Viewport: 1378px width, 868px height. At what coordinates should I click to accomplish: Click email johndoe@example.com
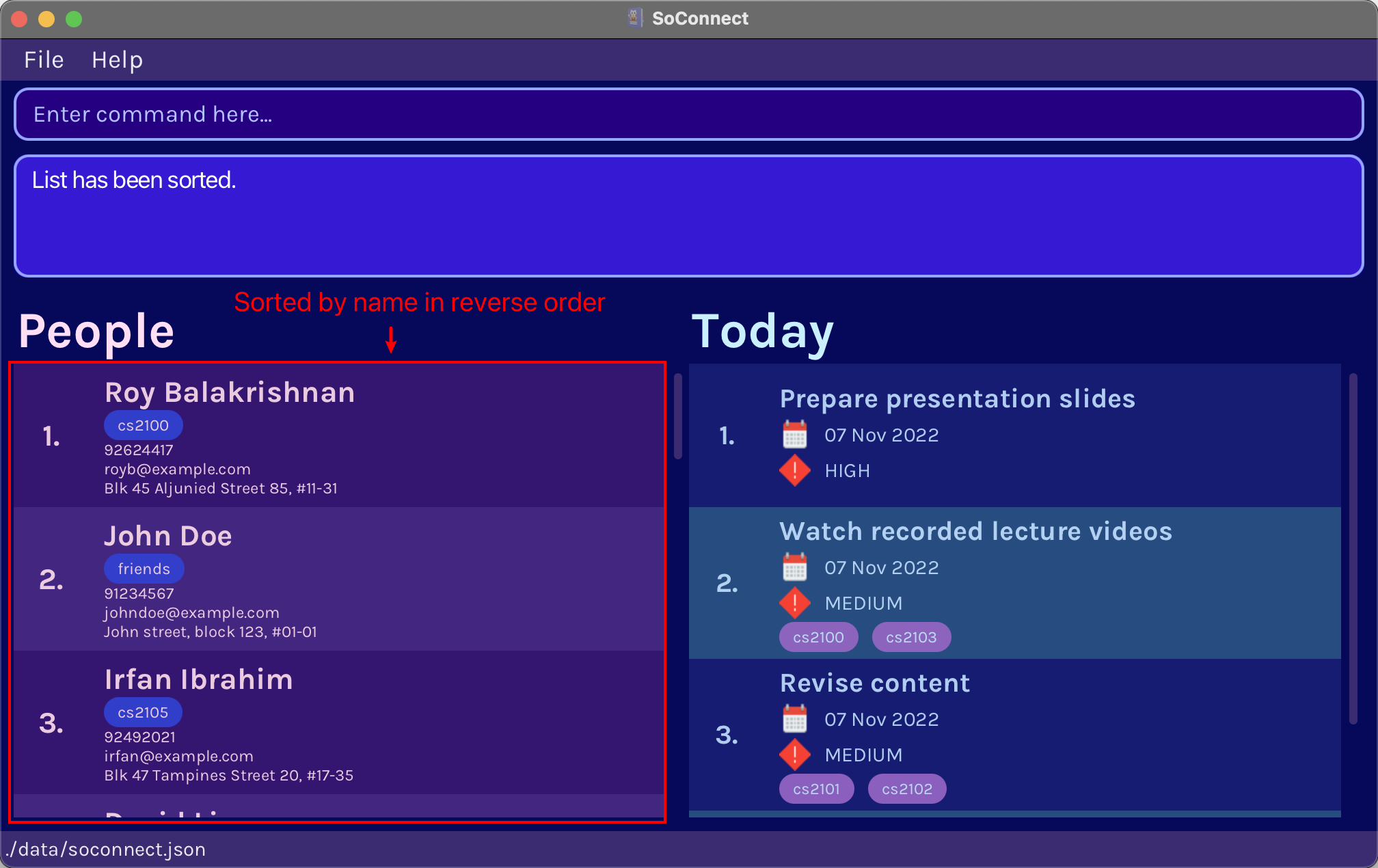point(191,612)
